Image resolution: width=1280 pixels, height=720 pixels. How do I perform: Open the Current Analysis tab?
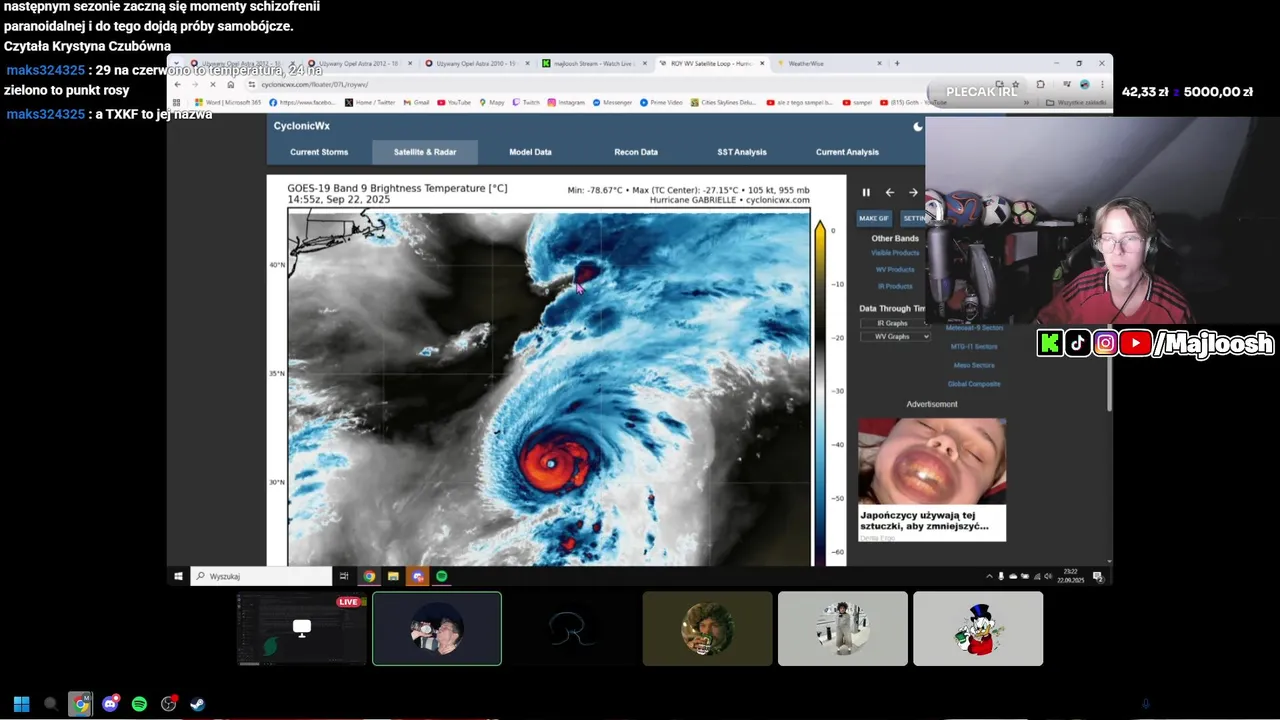click(847, 152)
